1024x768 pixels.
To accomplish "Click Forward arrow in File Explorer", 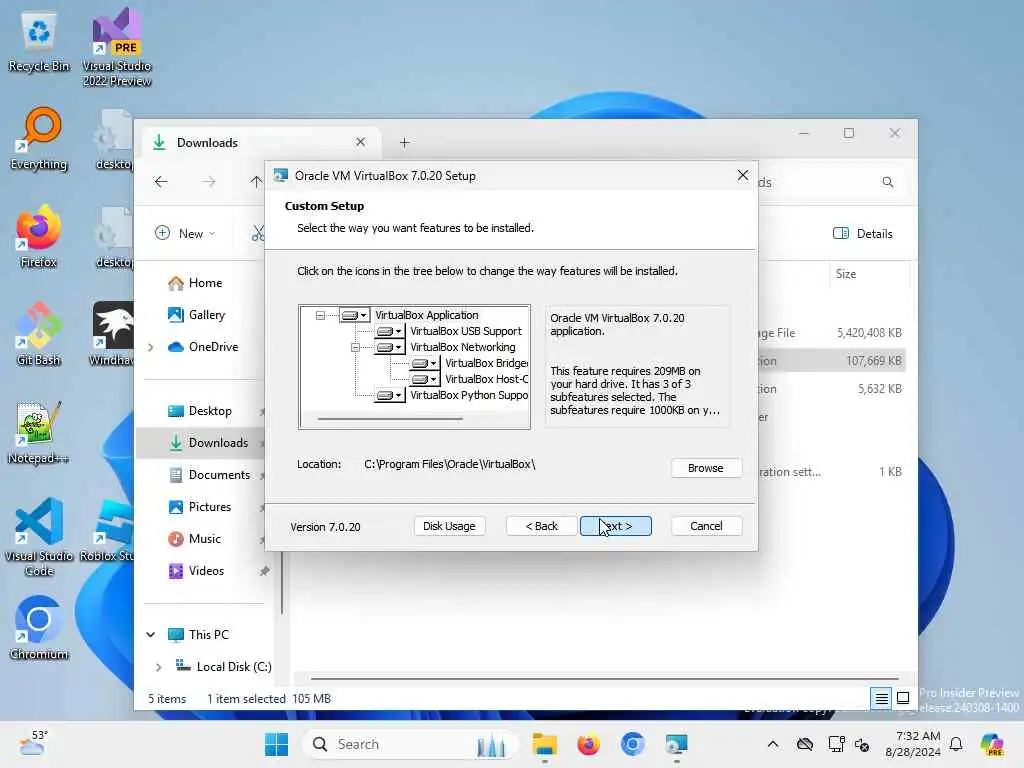I will point(208,182).
